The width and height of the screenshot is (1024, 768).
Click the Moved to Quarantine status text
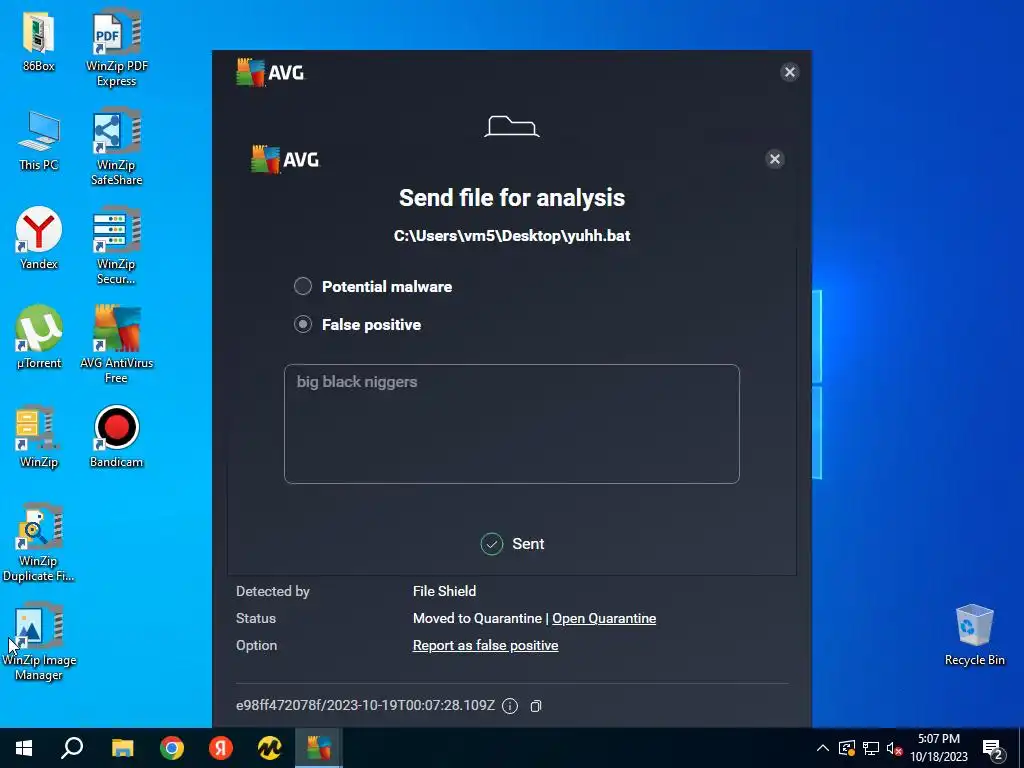[x=477, y=618]
